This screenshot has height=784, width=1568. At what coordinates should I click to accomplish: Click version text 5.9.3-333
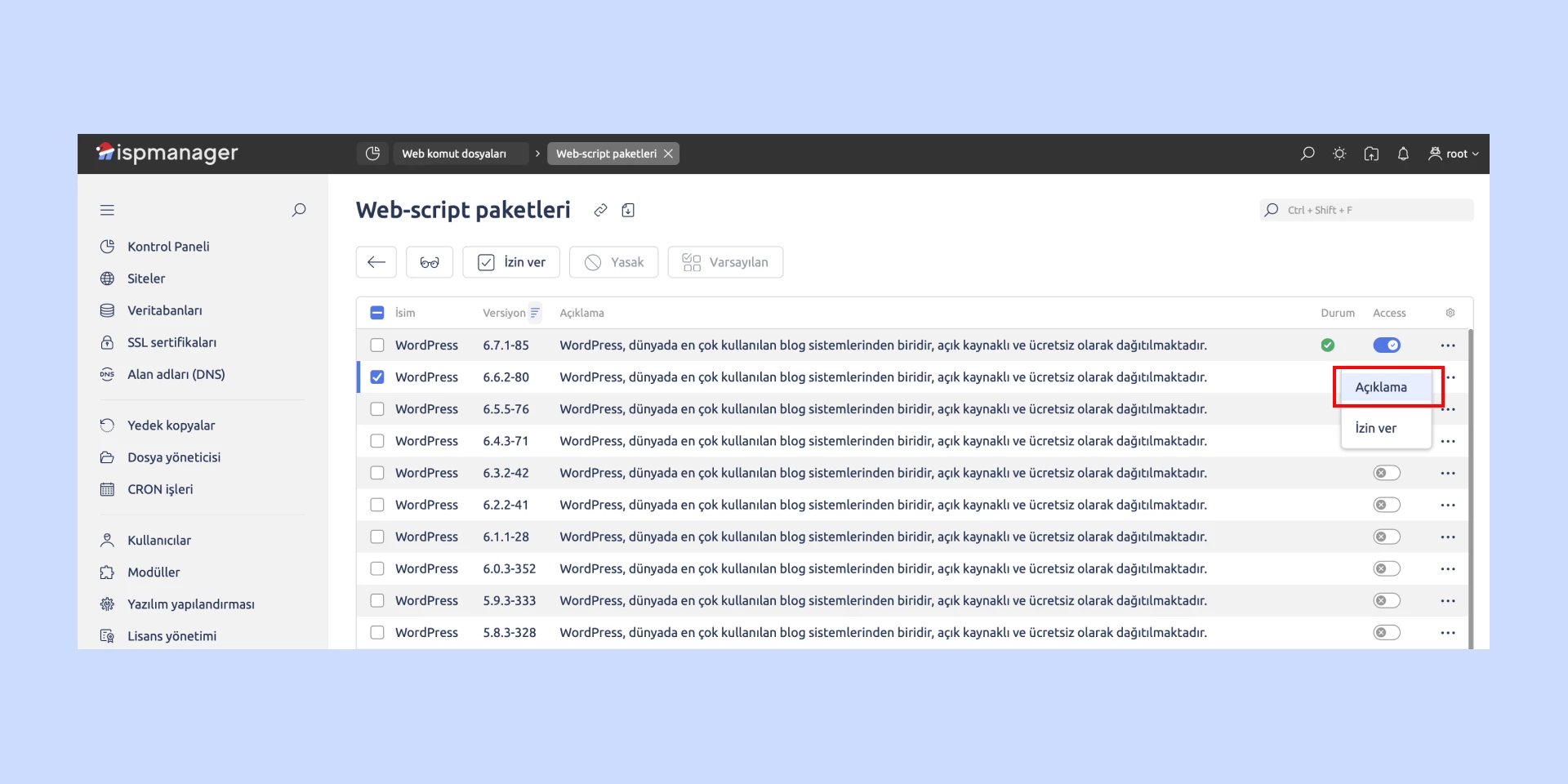click(510, 600)
